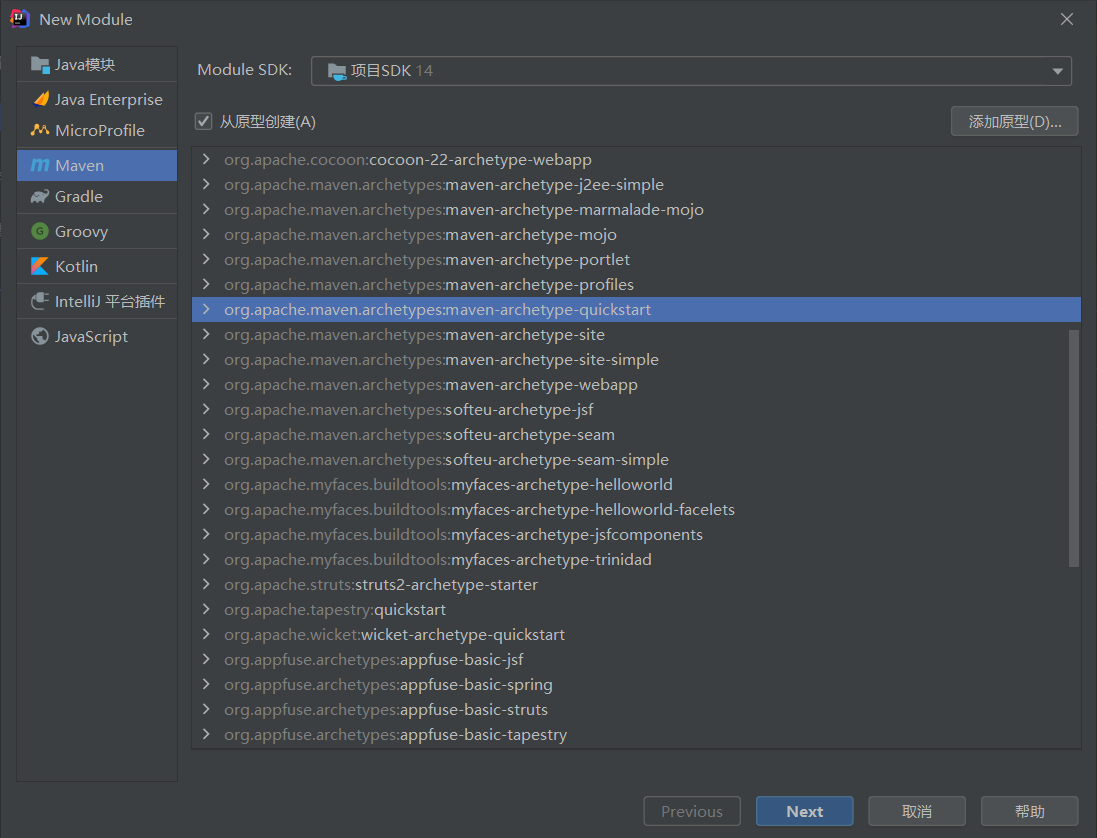Image resolution: width=1097 pixels, height=838 pixels.
Task: Click the Java模块 folder icon
Action: click(40, 65)
